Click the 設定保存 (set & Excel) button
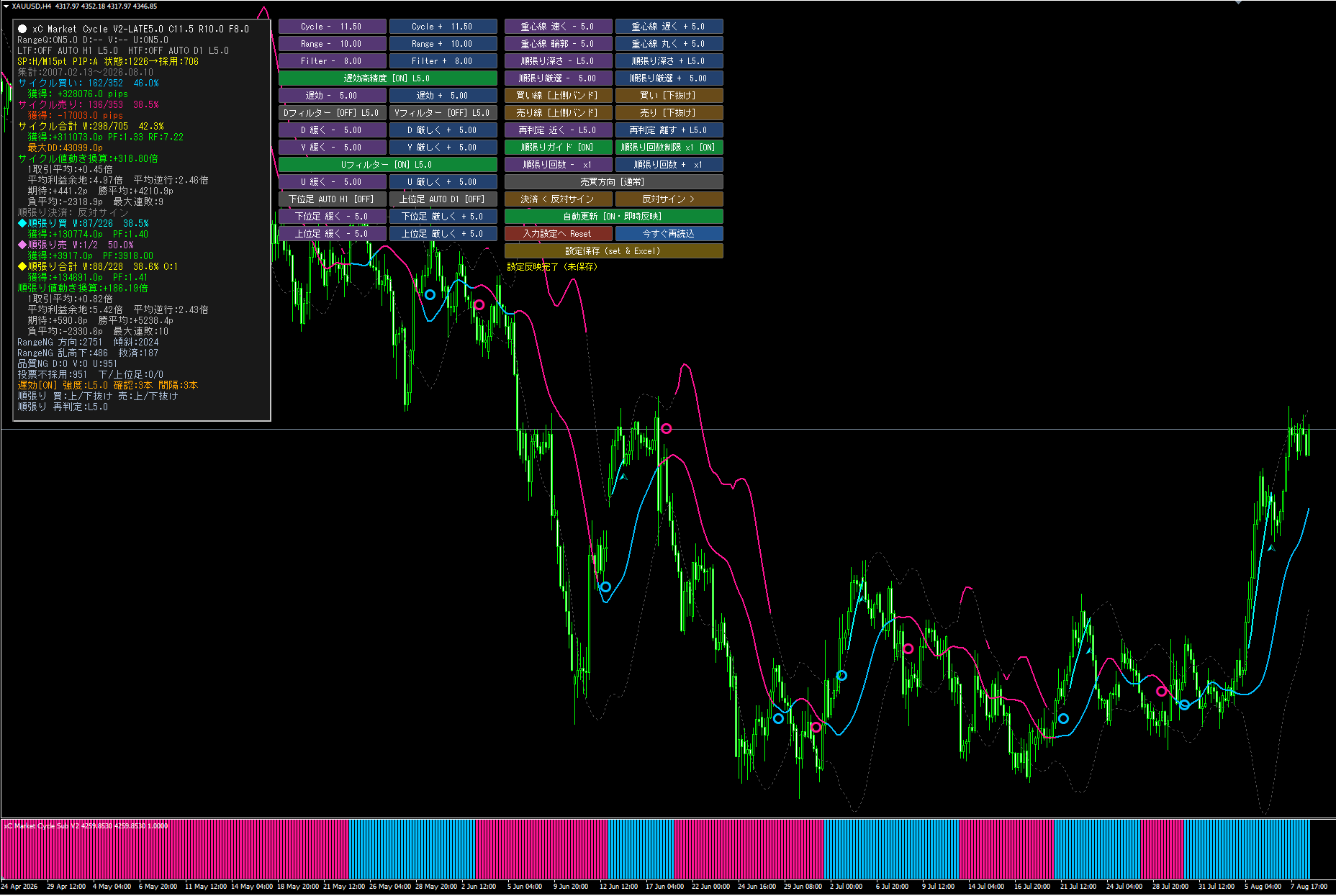The width and height of the screenshot is (1336, 896). coord(613,251)
